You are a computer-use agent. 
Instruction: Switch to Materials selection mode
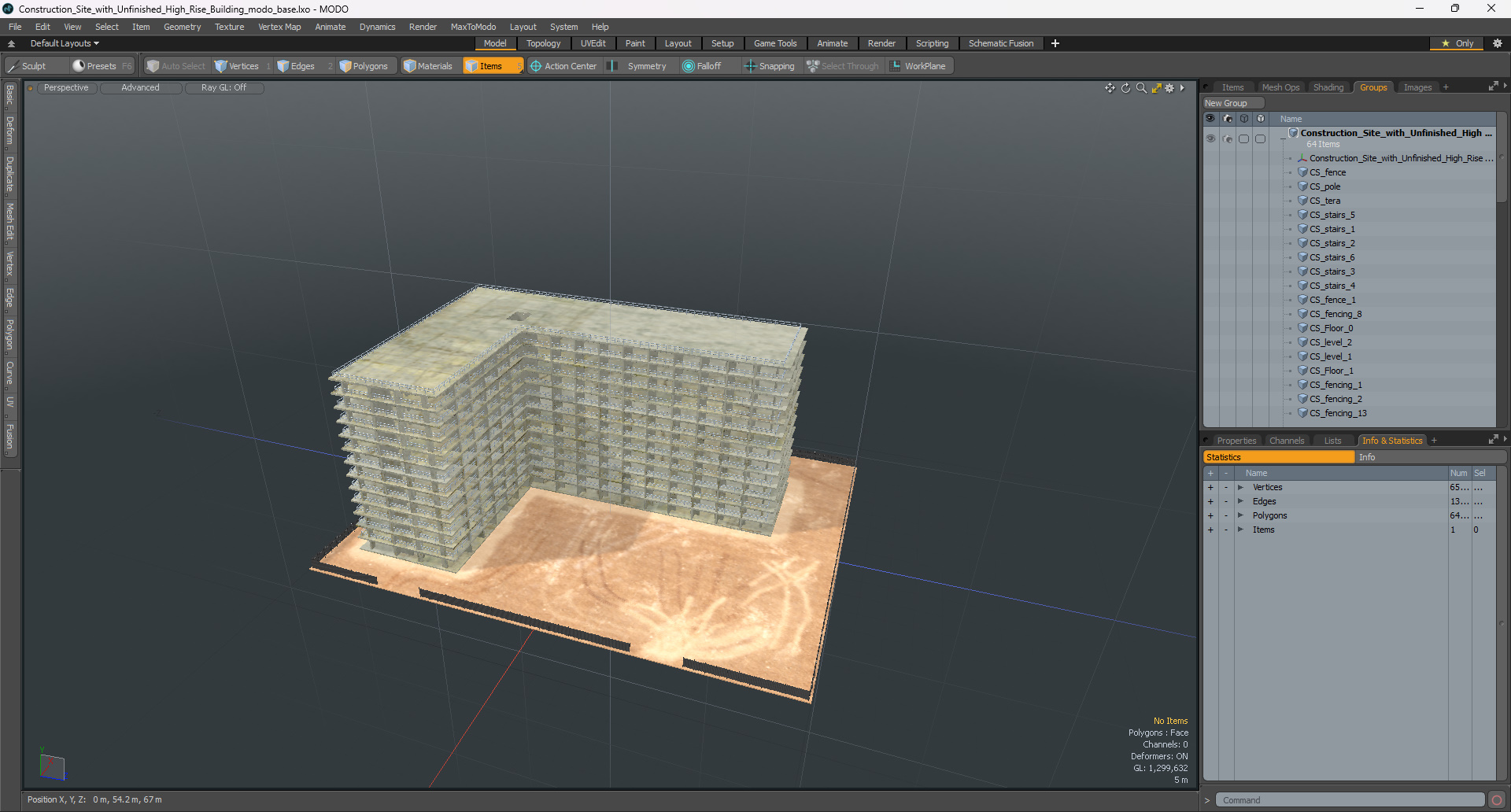(429, 66)
